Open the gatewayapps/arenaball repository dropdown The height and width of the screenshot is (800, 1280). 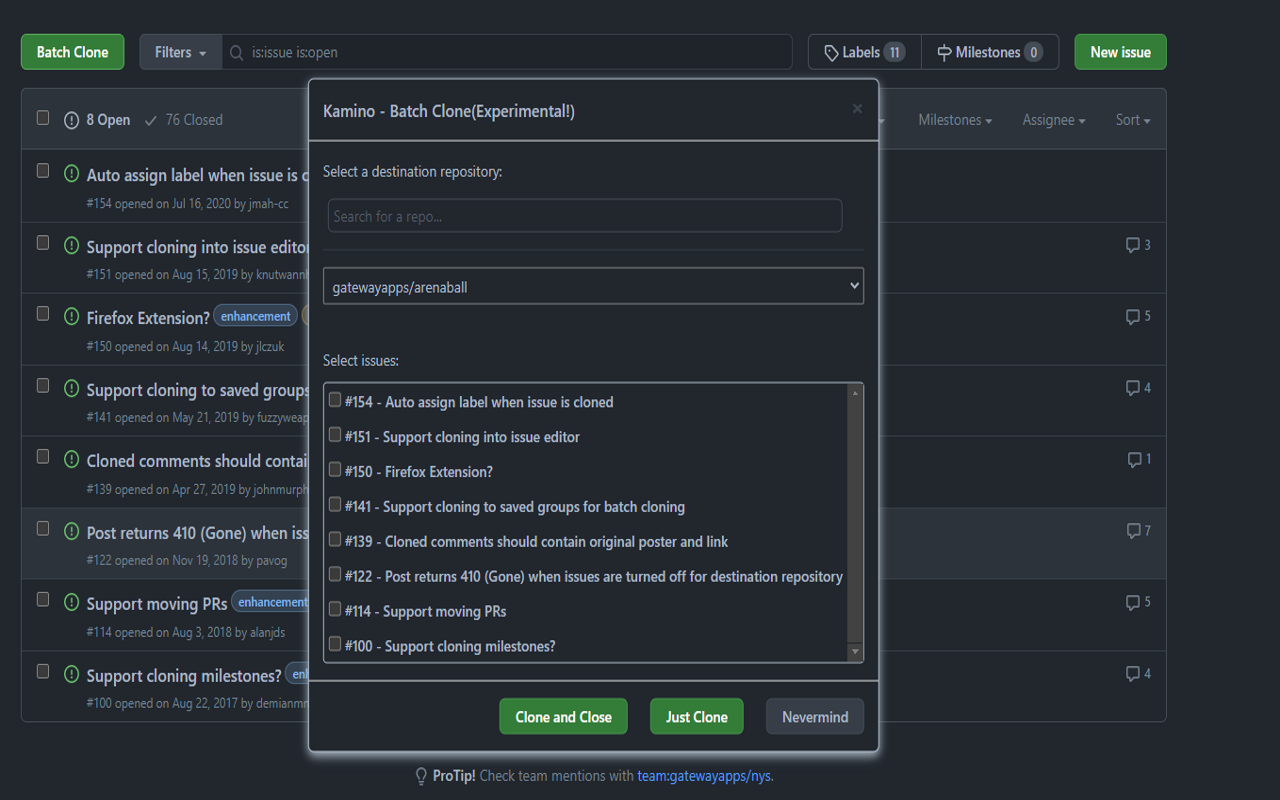593,287
